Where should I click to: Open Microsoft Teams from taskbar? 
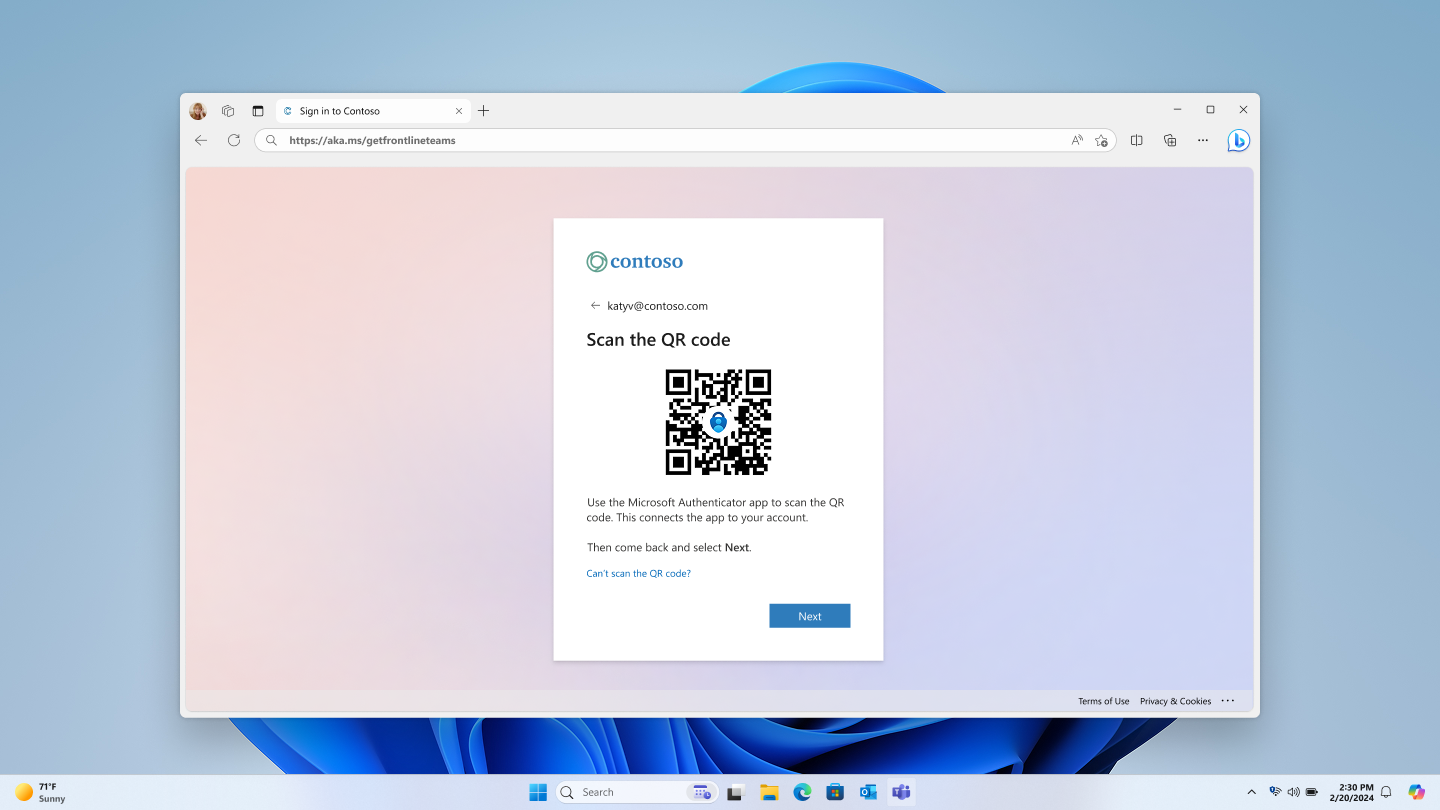[x=901, y=792]
